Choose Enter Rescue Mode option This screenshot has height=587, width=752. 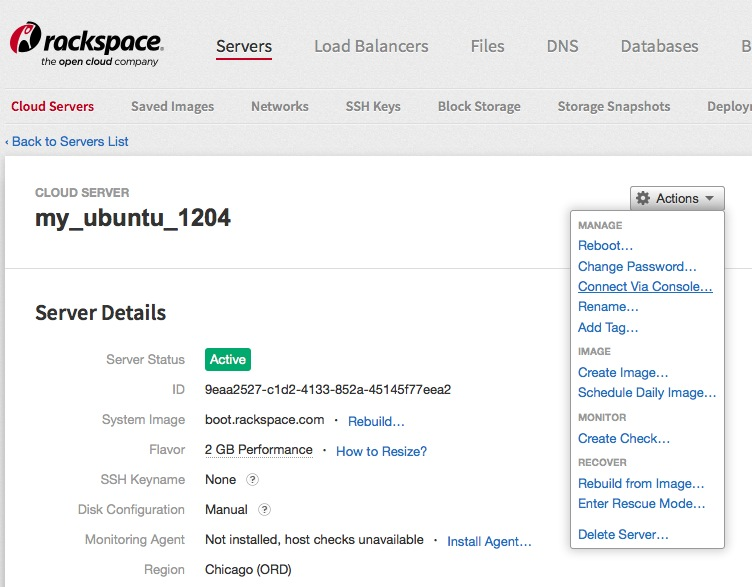click(x=641, y=504)
